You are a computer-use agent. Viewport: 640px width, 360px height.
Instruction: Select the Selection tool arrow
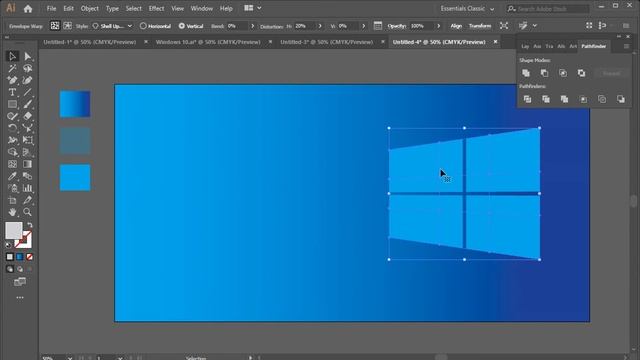(x=12, y=56)
